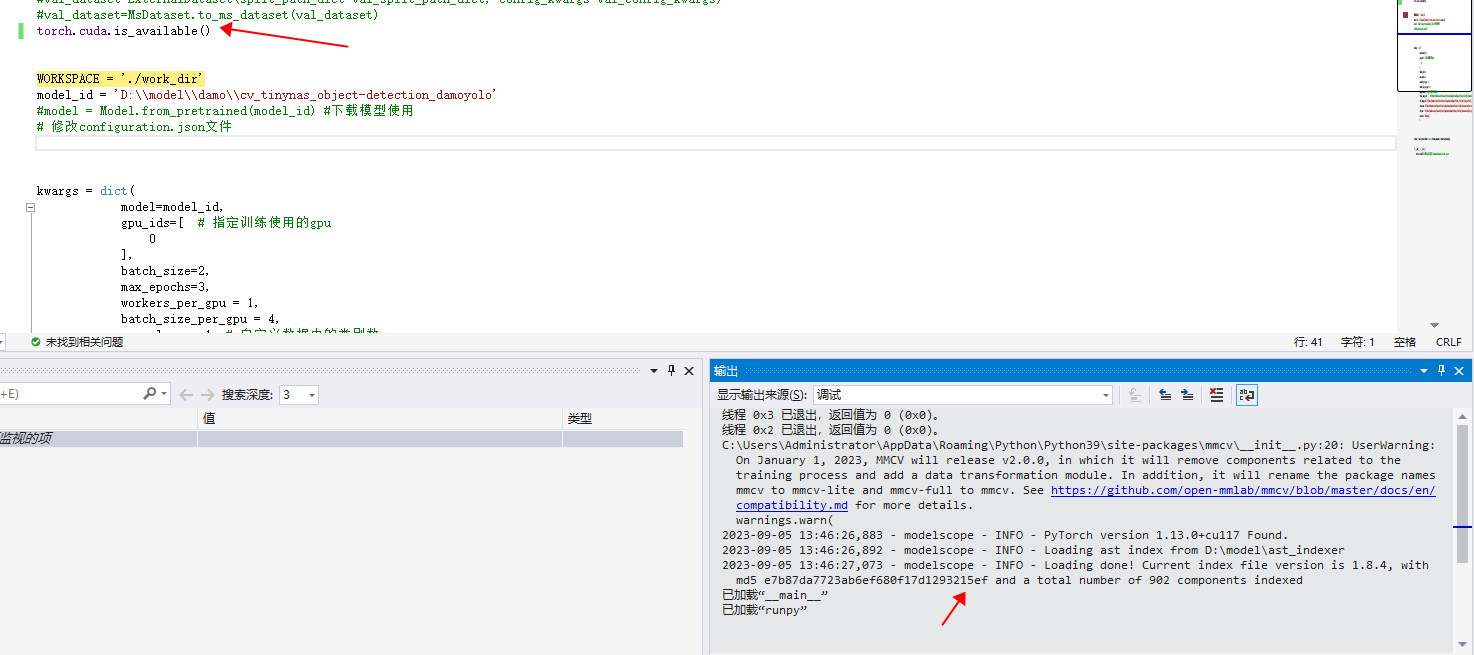Click 字符: 1 column indicator
Viewport: 1474px width, 655px height.
click(1358, 342)
